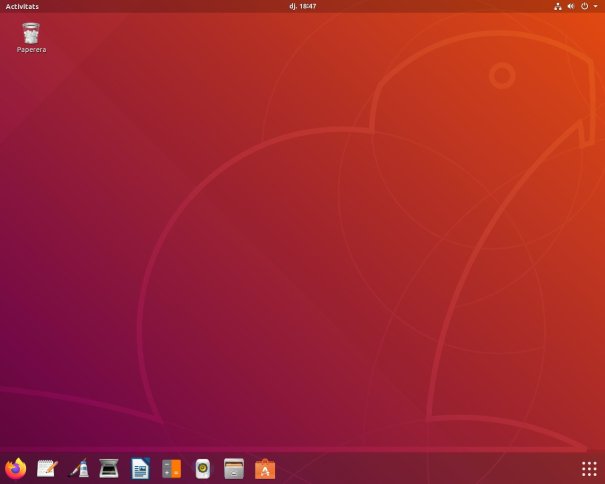This screenshot has width=605, height=484.
Task: Open the drawing app with paintbrush icon
Action: click(79, 469)
